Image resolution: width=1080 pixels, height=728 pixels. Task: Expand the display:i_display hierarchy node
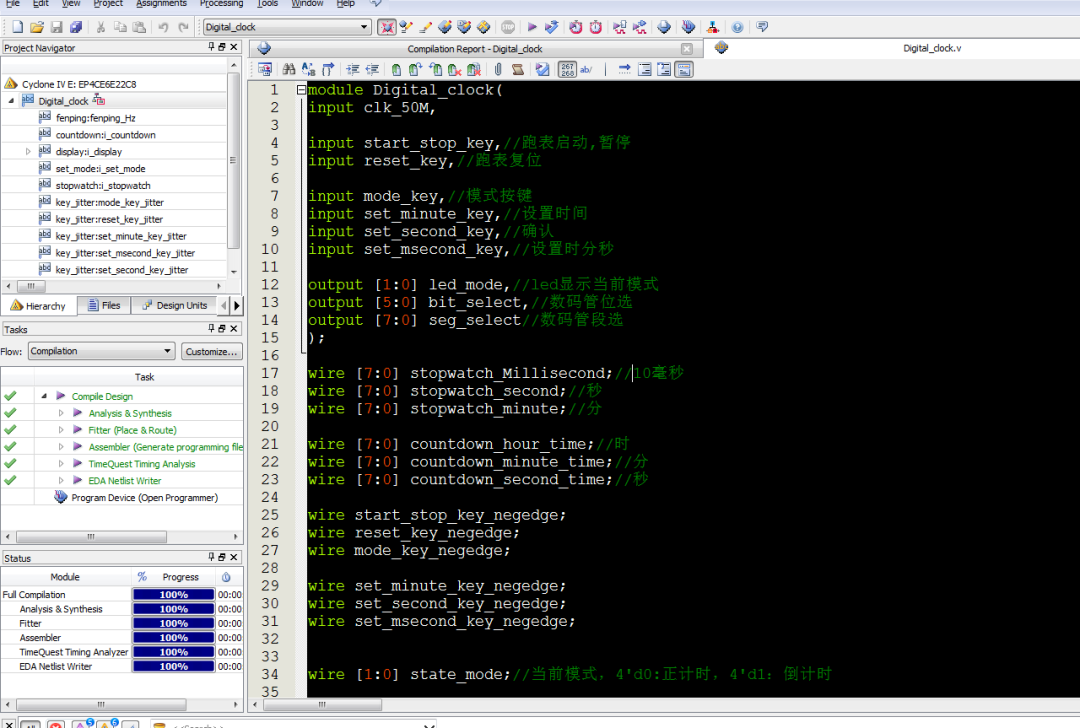(x=28, y=152)
